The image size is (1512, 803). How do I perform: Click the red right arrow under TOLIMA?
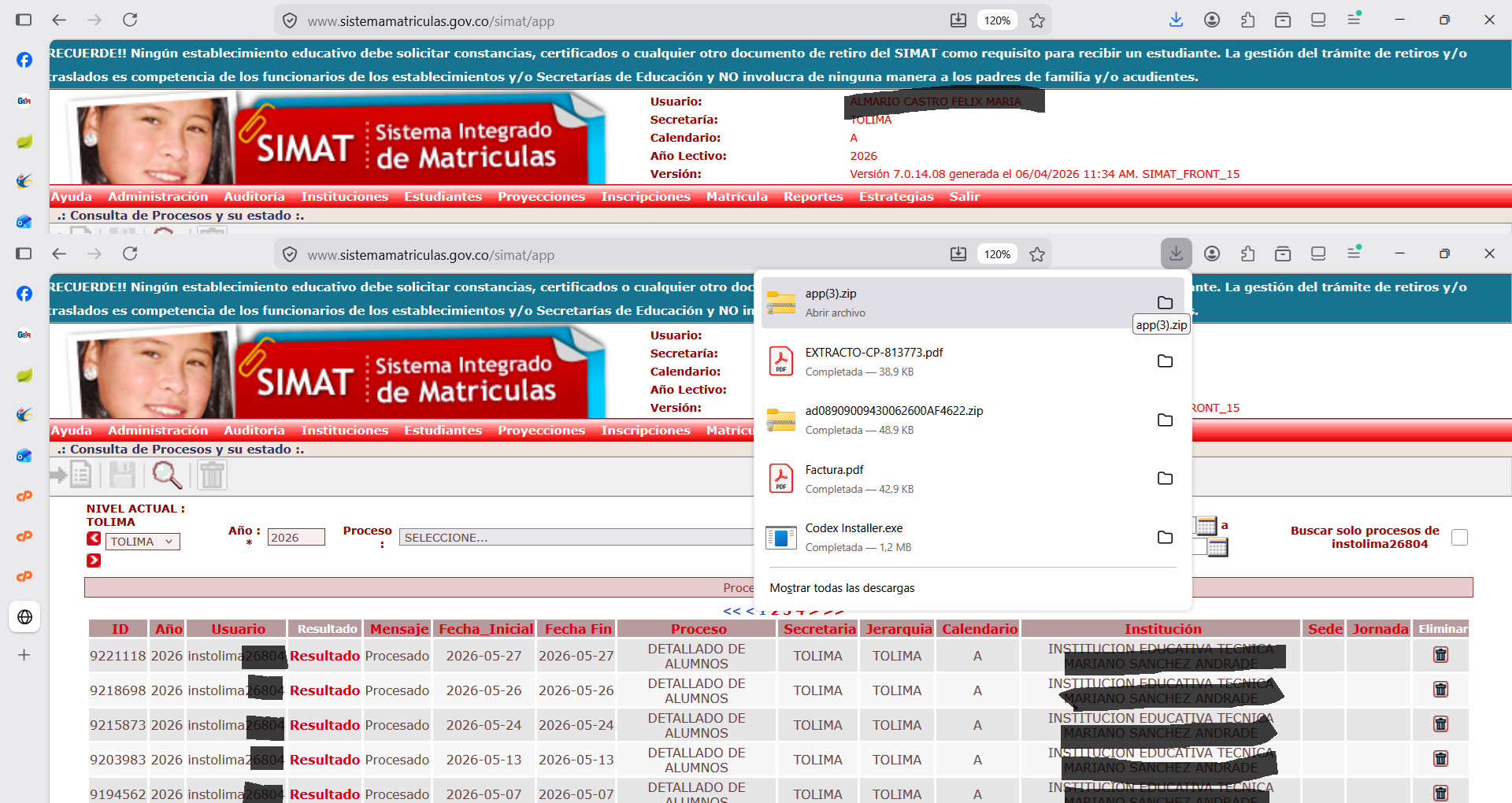94,561
